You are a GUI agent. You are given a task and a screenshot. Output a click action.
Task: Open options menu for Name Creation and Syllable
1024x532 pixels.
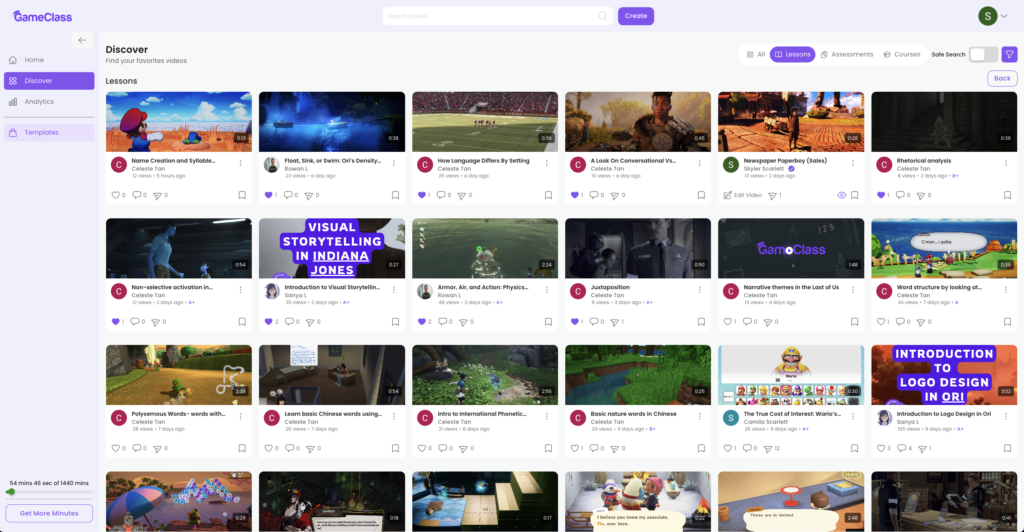[240, 163]
